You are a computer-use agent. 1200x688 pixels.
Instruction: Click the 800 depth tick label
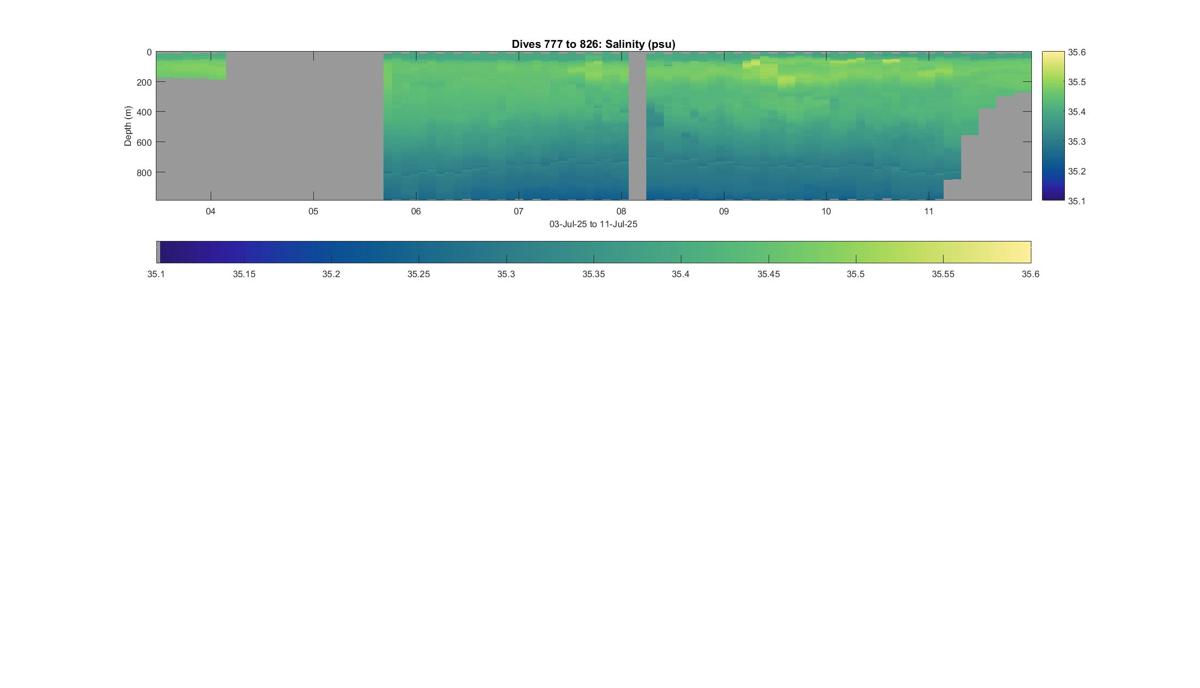tap(144, 172)
